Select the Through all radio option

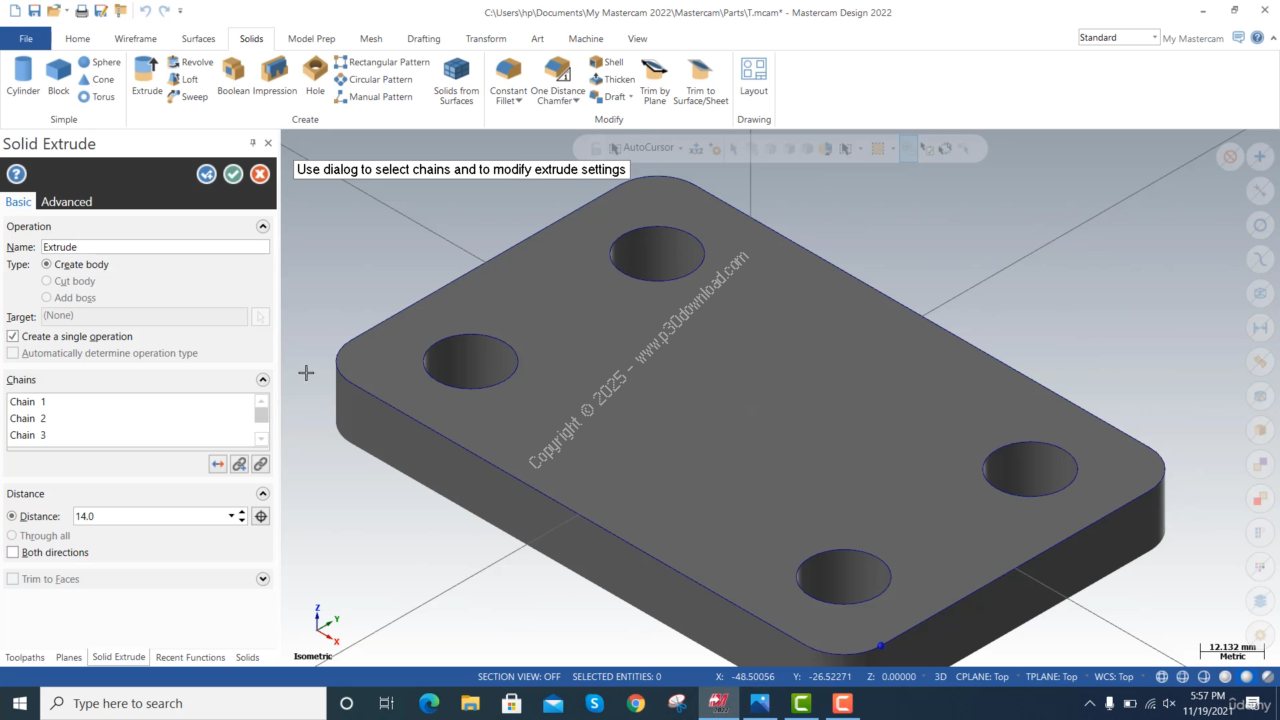click(x=12, y=536)
